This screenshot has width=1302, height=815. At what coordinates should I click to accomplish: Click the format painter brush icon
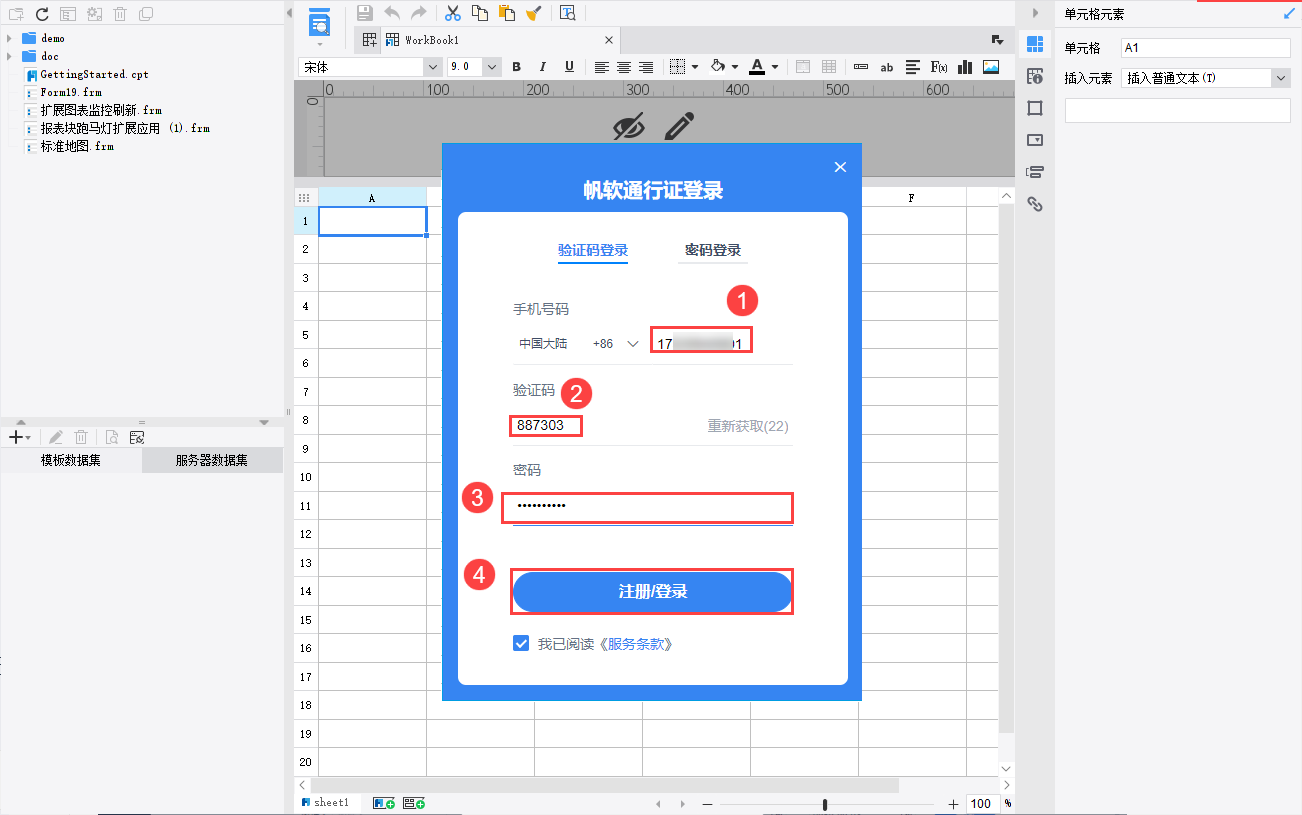coord(534,13)
